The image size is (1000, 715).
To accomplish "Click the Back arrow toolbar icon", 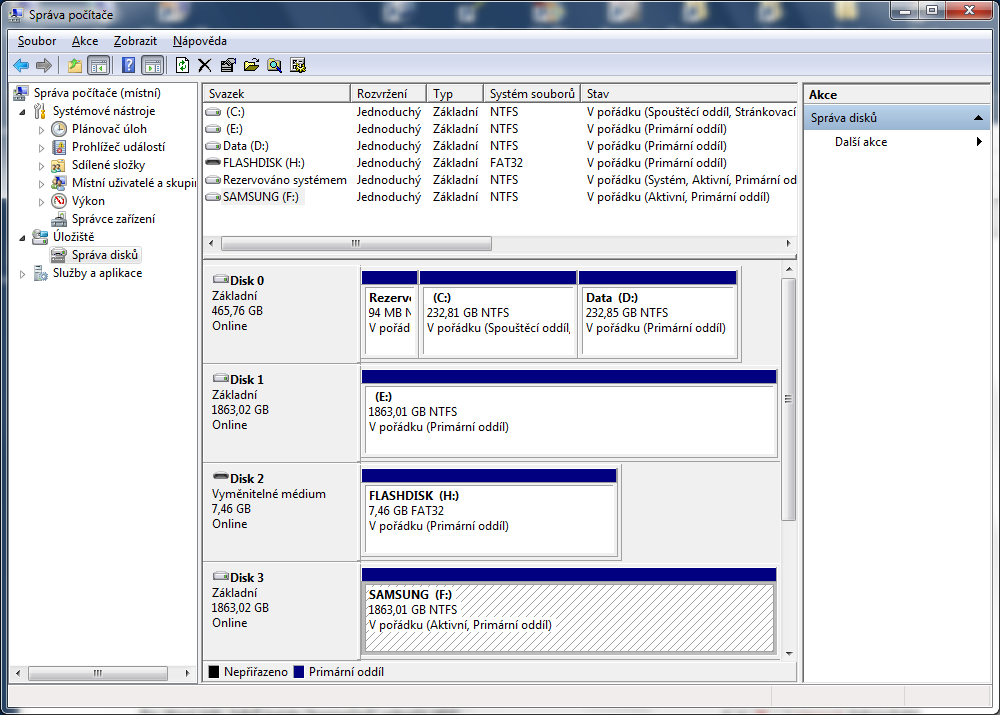I will click(20, 65).
